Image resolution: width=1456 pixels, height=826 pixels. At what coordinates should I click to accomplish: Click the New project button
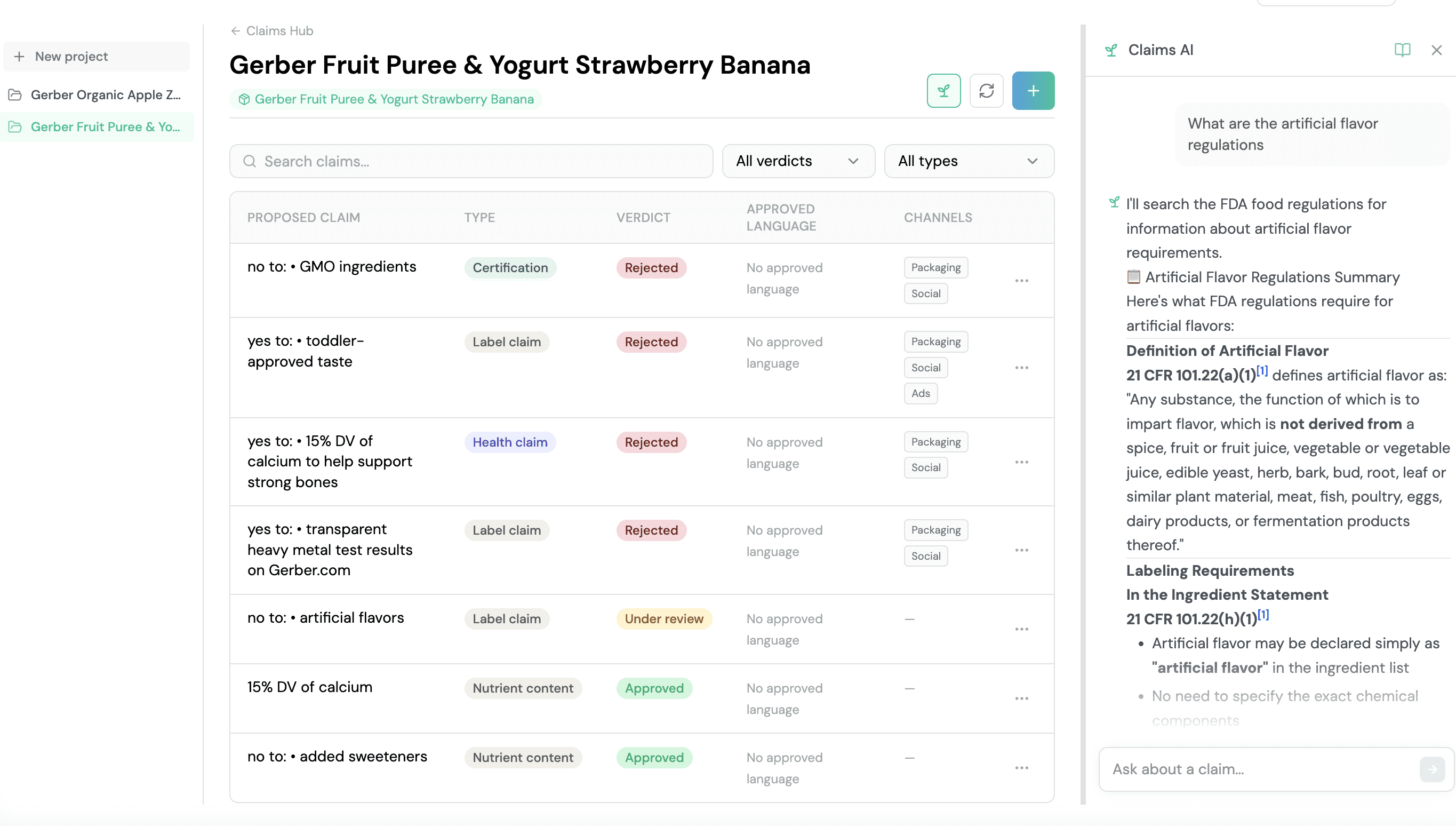pyautogui.click(x=97, y=56)
